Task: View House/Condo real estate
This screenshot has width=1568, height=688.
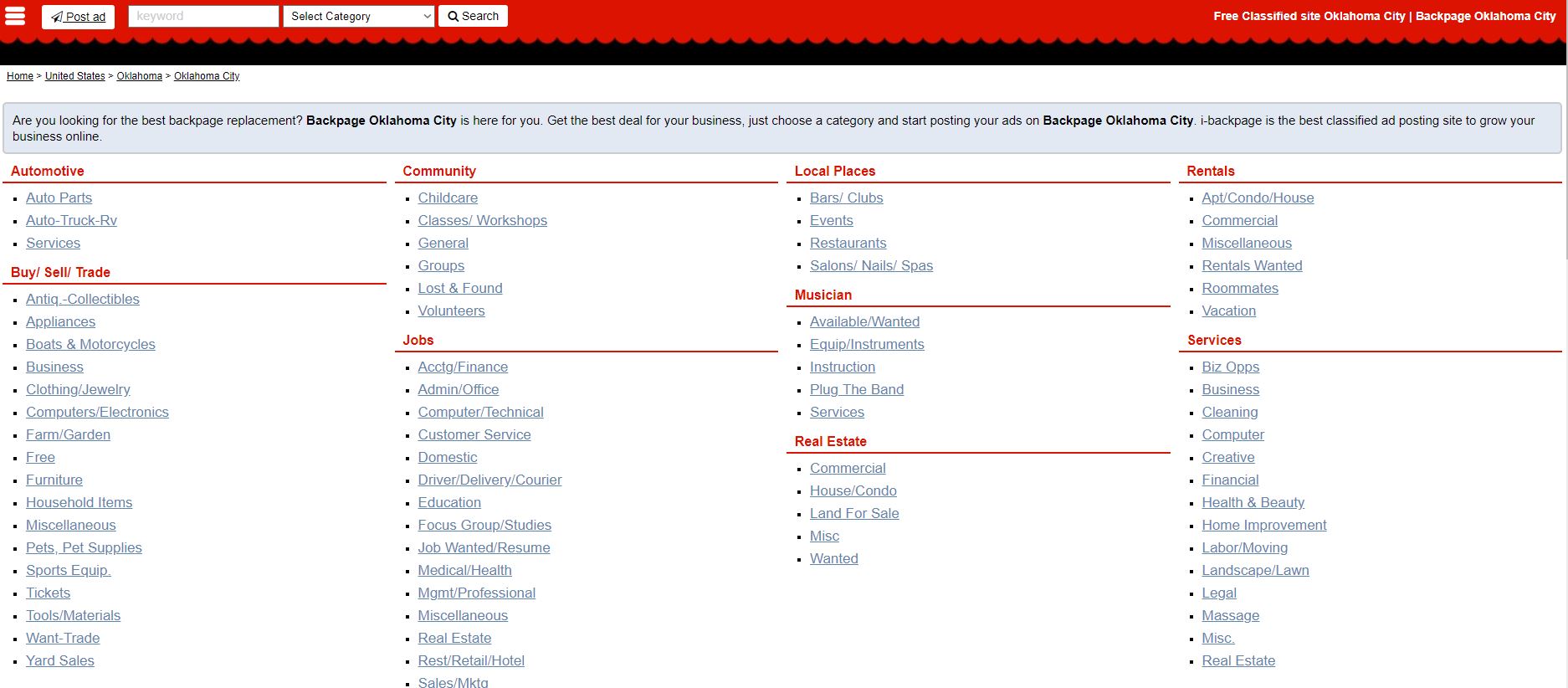Action: tap(853, 490)
